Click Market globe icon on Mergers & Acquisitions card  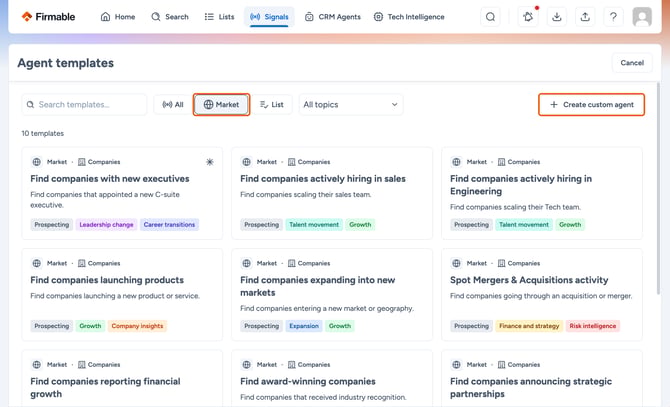pyautogui.click(x=456, y=263)
